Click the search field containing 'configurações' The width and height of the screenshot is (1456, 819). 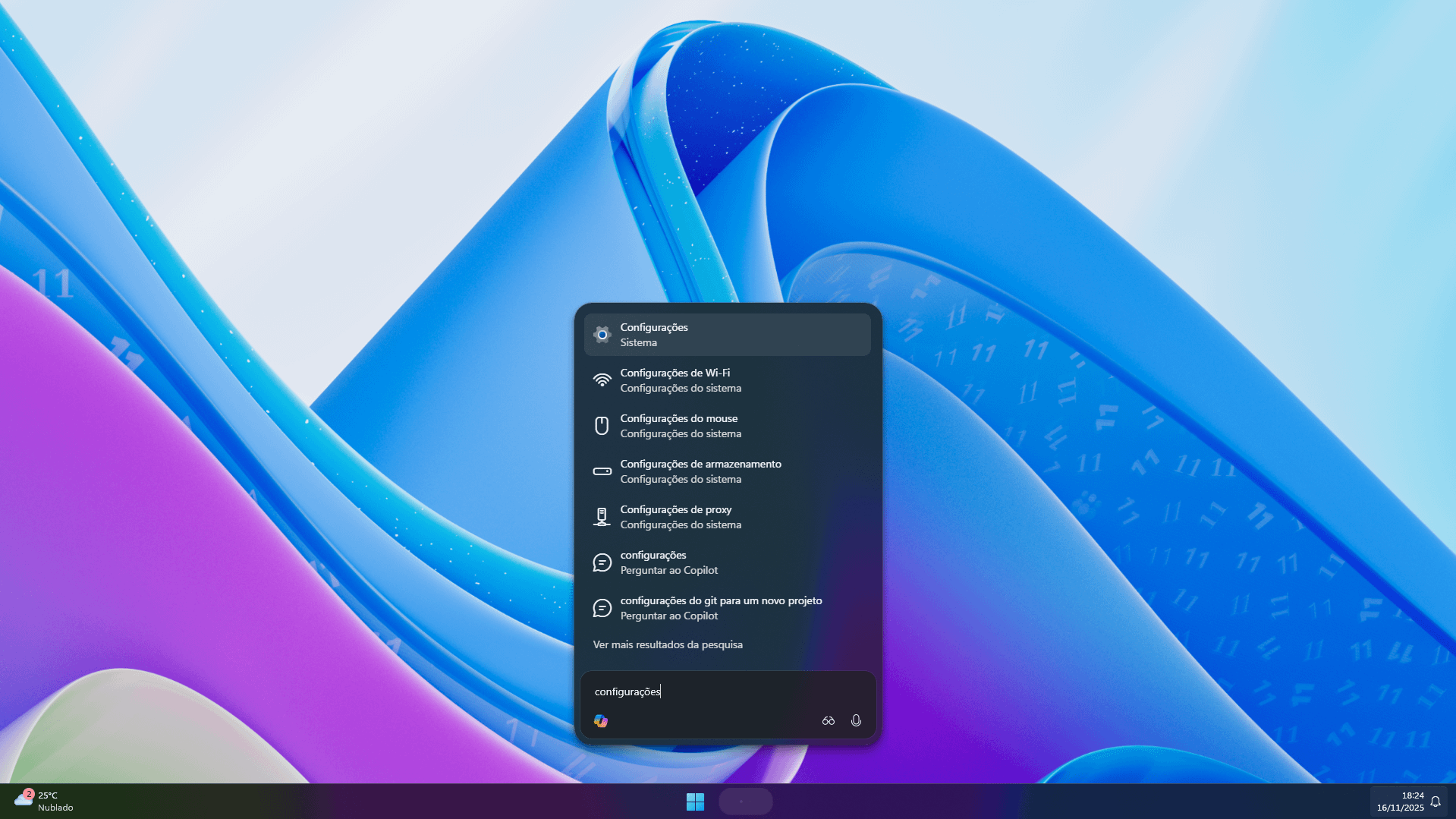(728, 691)
